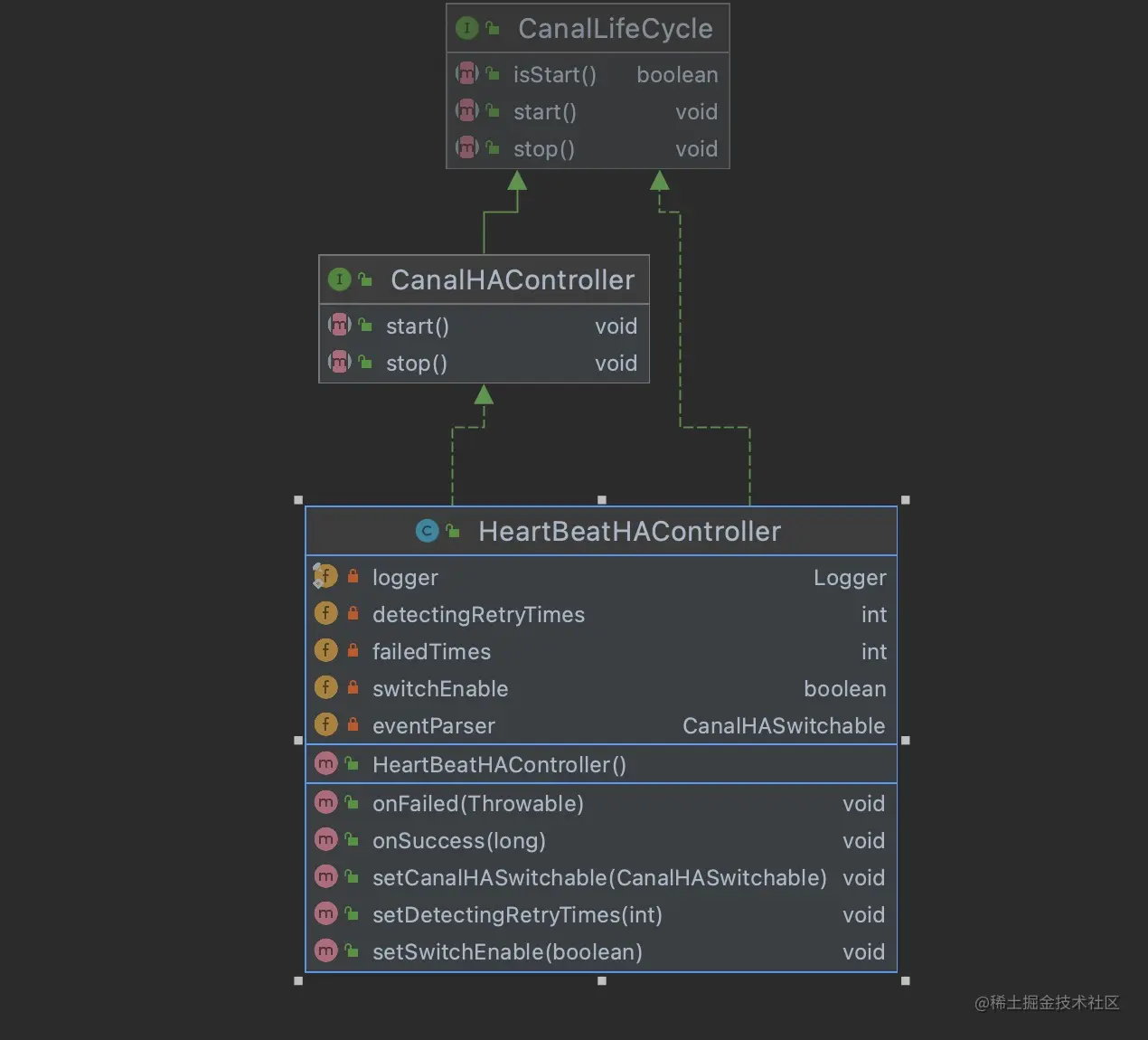Screen dimensions: 1148x1040
Task: Click the left-middle selection handle of HeartBeatHAController
Action: (298, 740)
